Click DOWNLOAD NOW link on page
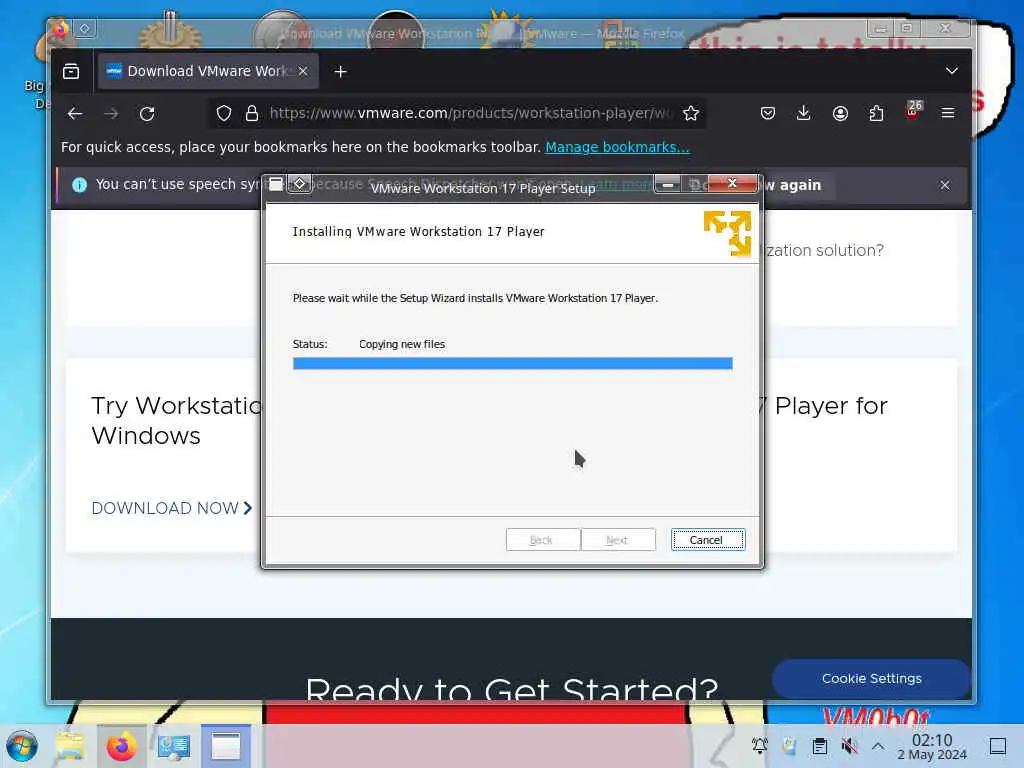 point(172,508)
